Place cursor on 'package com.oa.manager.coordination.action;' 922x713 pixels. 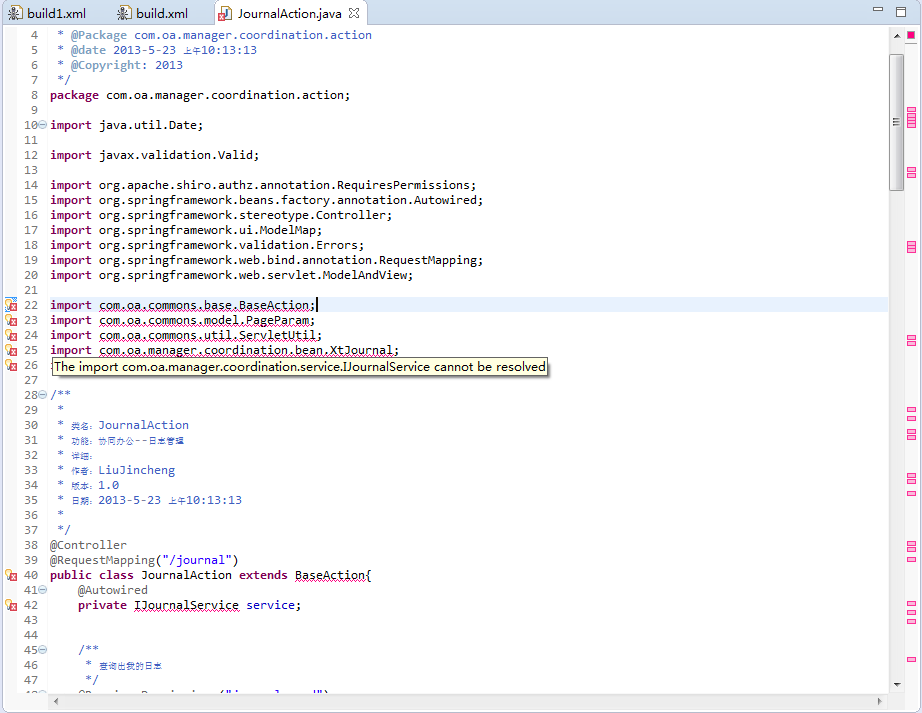[200, 95]
